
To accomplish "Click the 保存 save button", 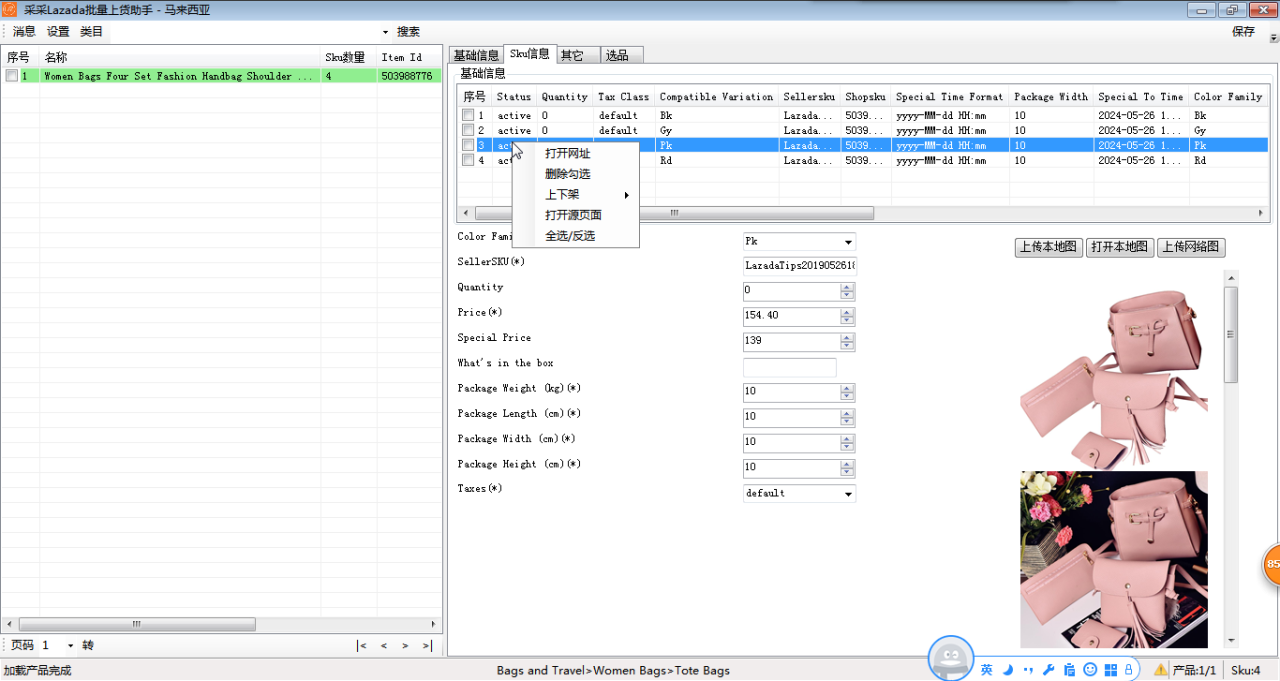I will point(1243,32).
